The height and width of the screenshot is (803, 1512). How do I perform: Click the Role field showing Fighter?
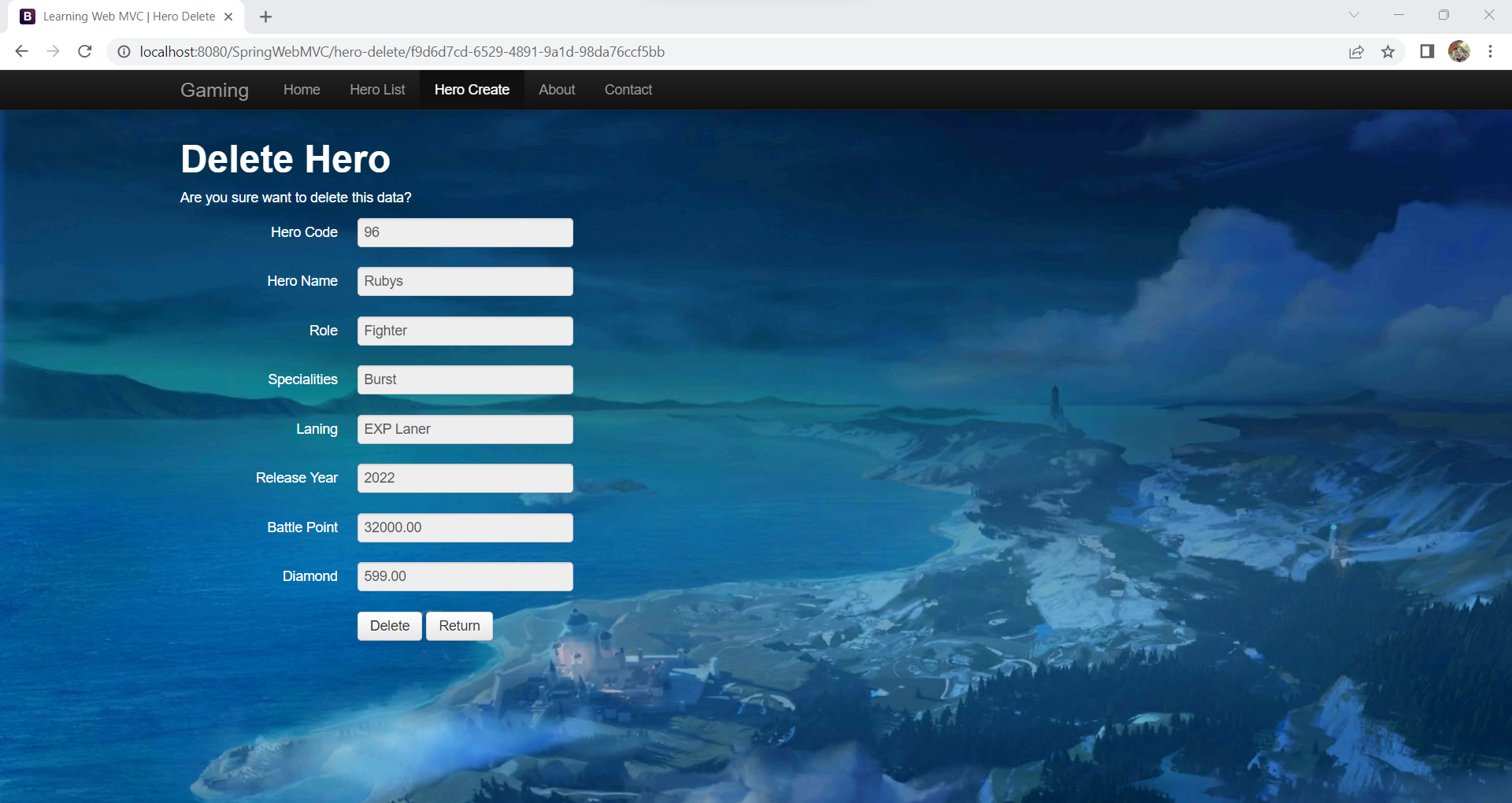(x=465, y=331)
